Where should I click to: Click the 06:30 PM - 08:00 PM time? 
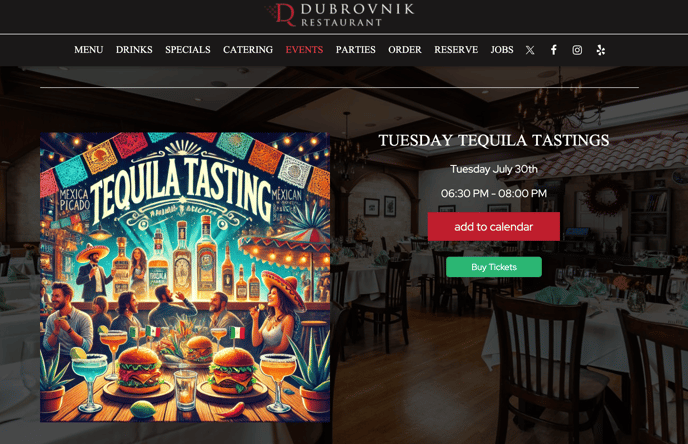coord(494,193)
